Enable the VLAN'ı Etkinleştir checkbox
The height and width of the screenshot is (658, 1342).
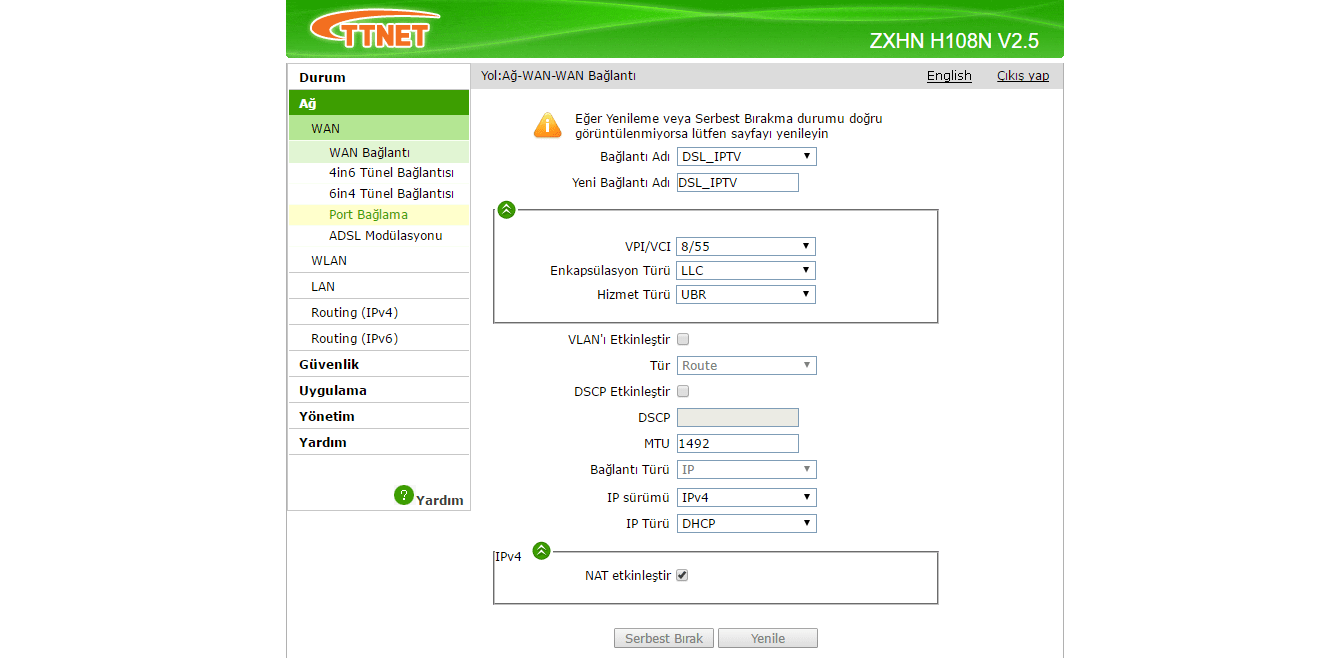click(683, 339)
